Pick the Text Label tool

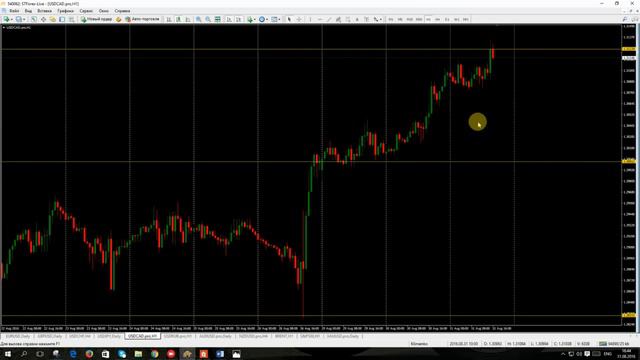[367, 19]
